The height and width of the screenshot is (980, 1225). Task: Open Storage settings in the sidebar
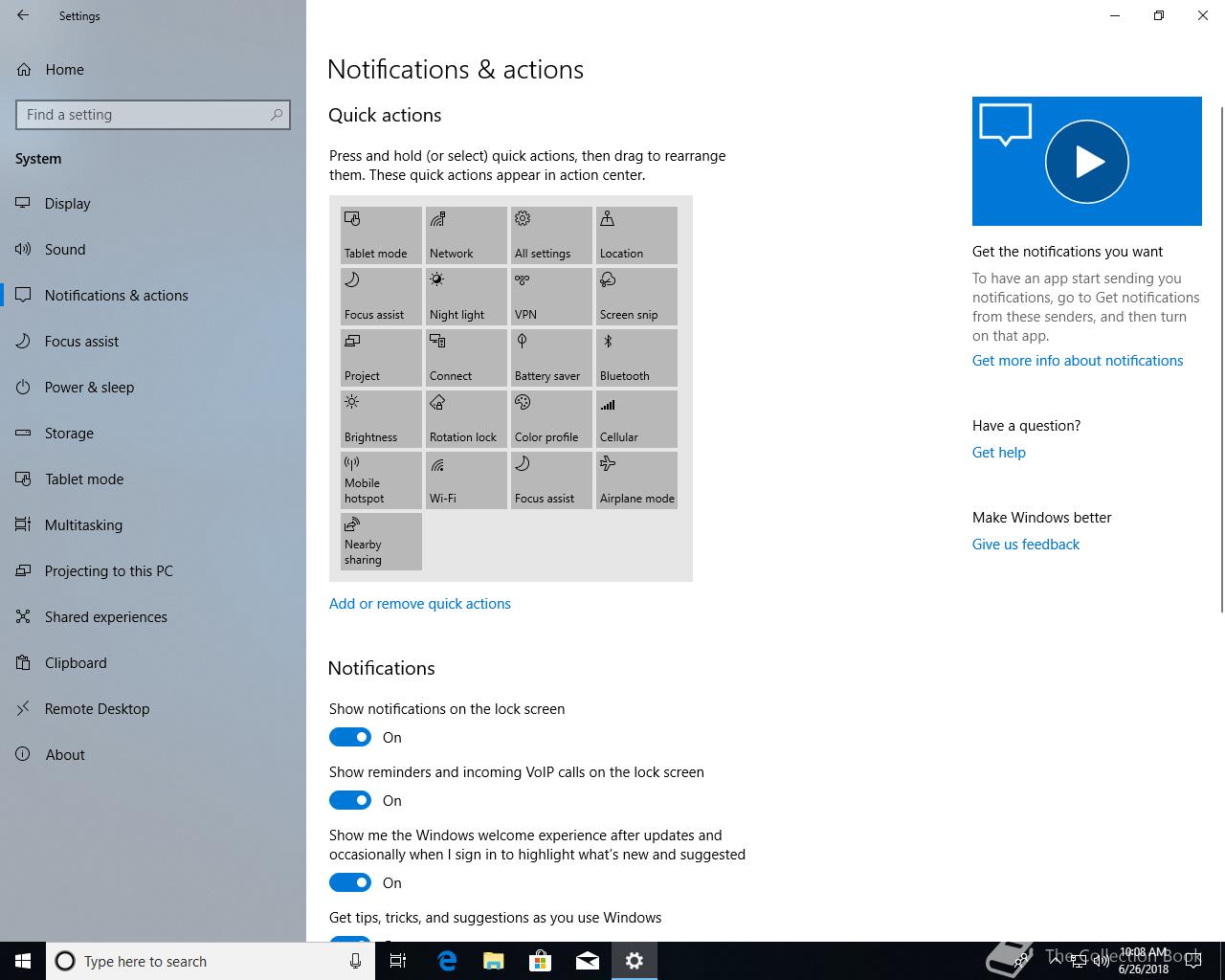click(x=153, y=433)
